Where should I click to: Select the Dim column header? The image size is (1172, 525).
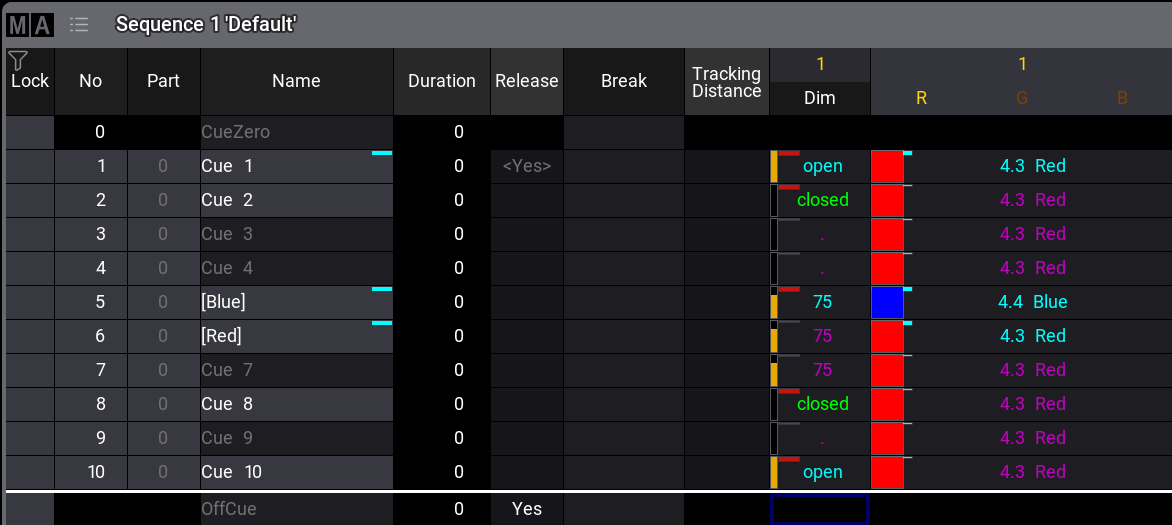819,98
